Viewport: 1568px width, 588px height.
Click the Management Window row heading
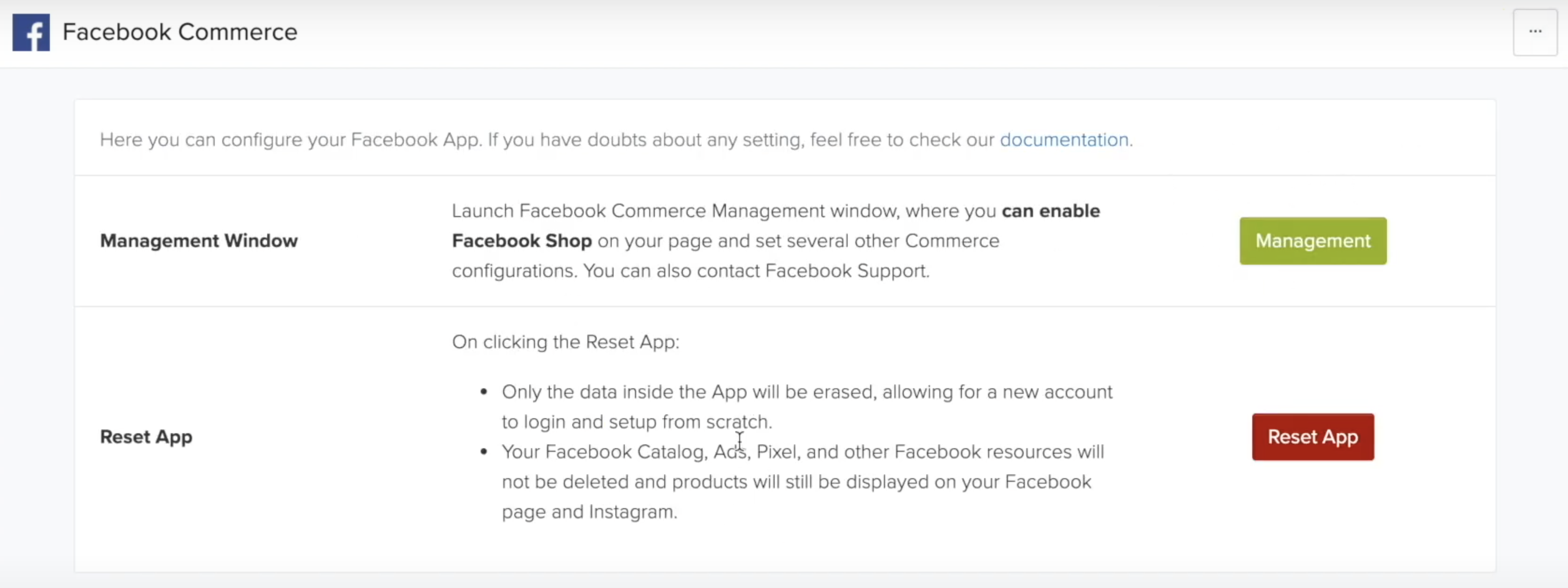coord(199,241)
